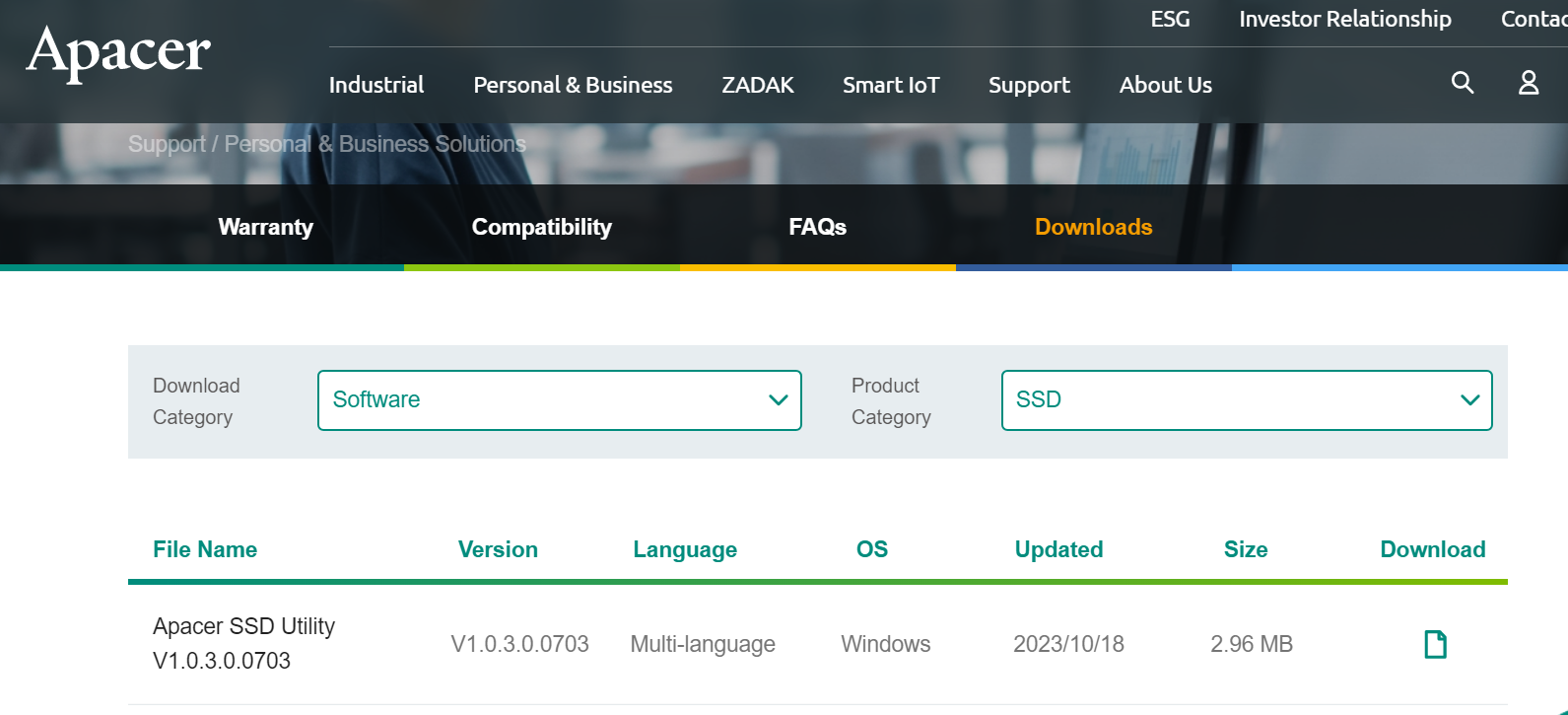1568x715 pixels.
Task: Open the Investor Relationship link
Action: coord(1344,20)
